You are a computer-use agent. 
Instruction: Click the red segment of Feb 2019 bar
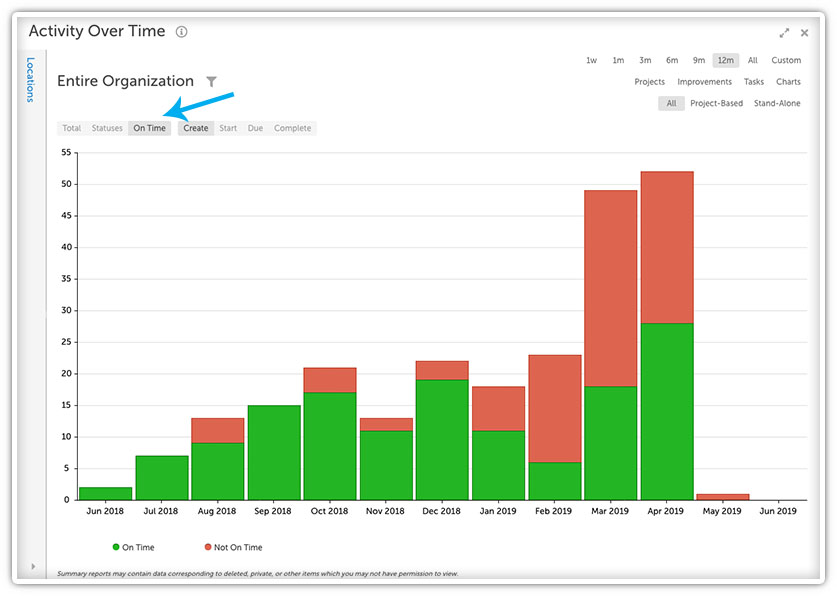(555, 409)
